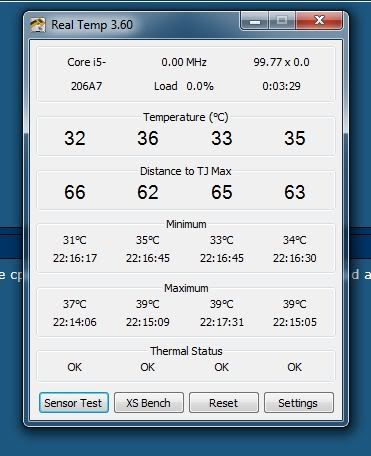
Task: Click the minimum timestamp 22:16:17
Action: (75, 258)
